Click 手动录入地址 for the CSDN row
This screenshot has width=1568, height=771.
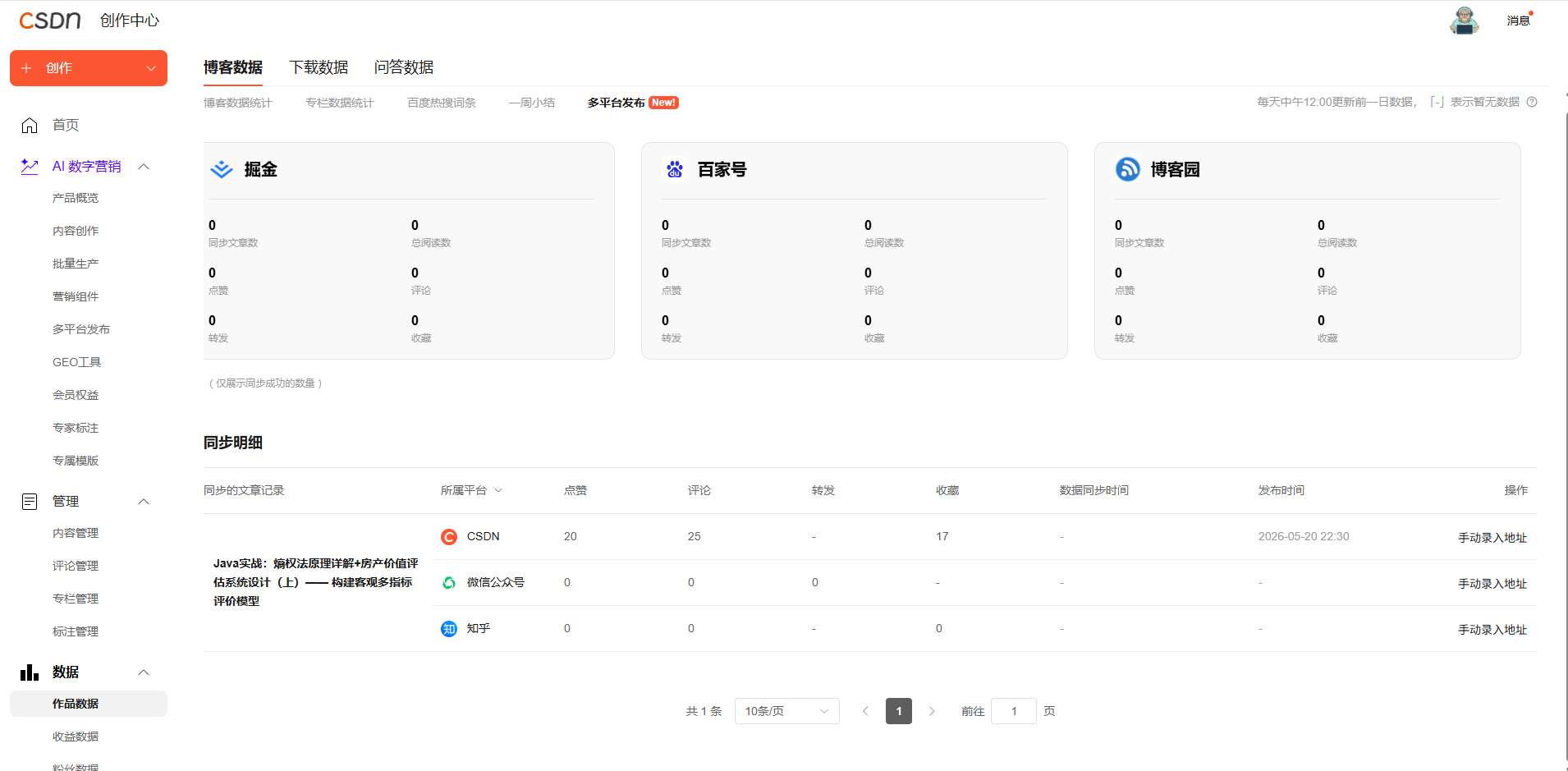click(1492, 538)
